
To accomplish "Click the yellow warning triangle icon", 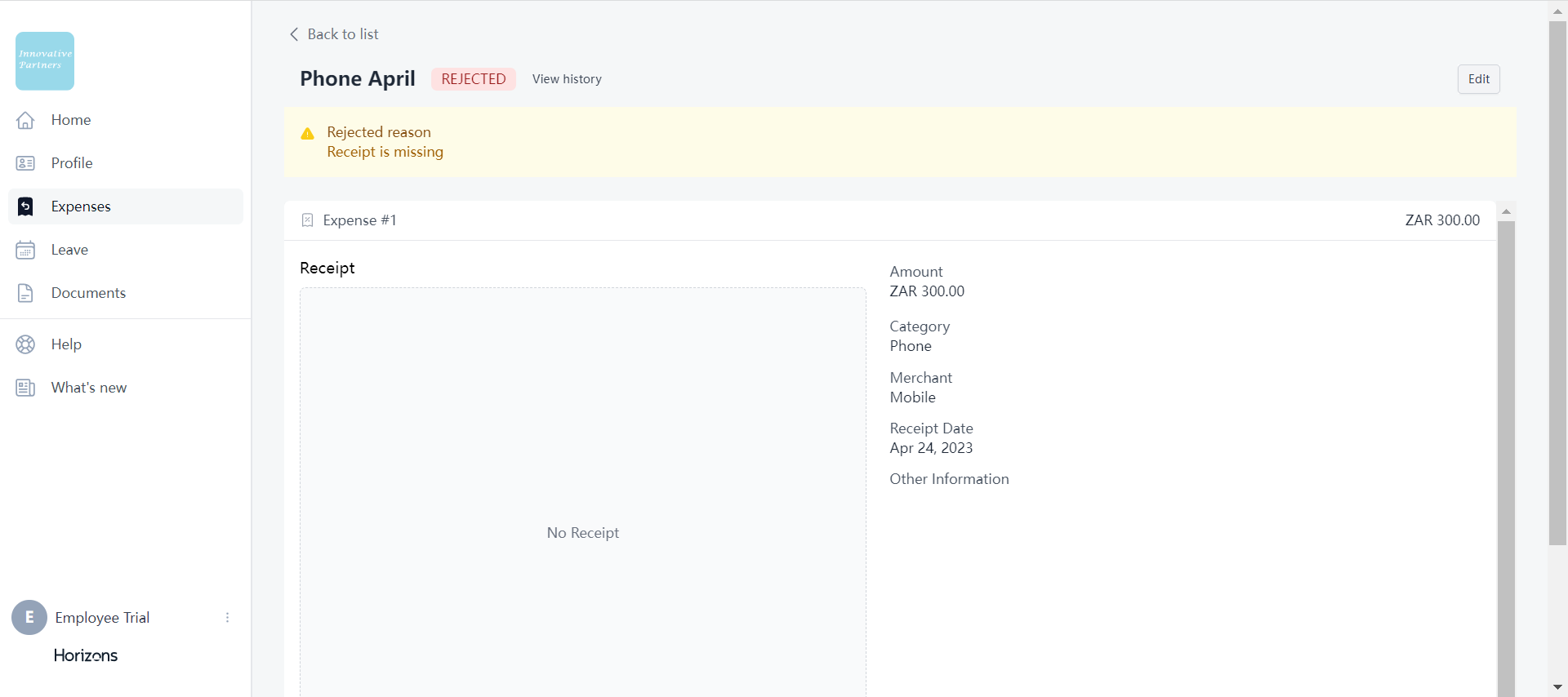I will 308,134.
